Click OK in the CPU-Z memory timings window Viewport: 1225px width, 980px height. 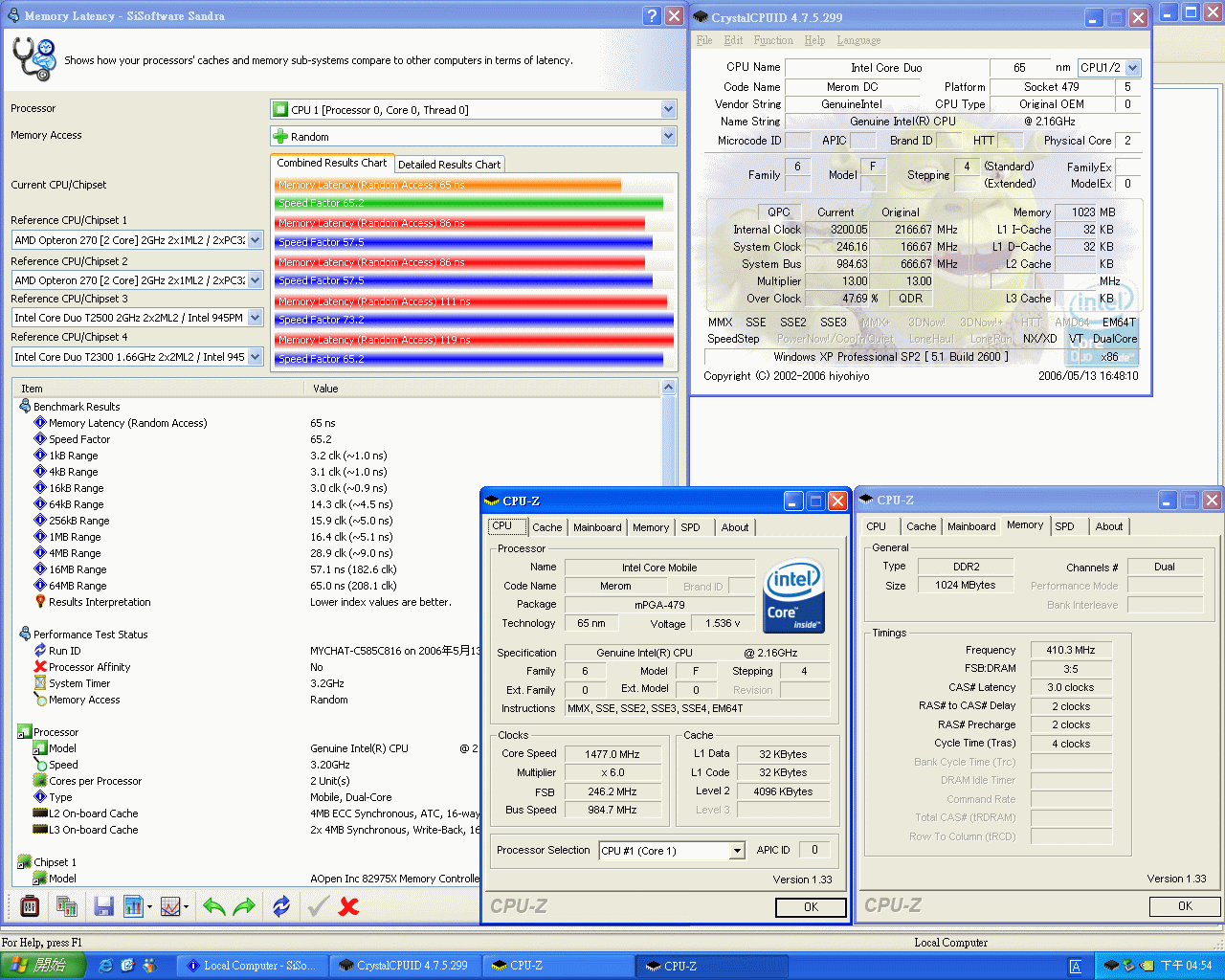point(1185,906)
